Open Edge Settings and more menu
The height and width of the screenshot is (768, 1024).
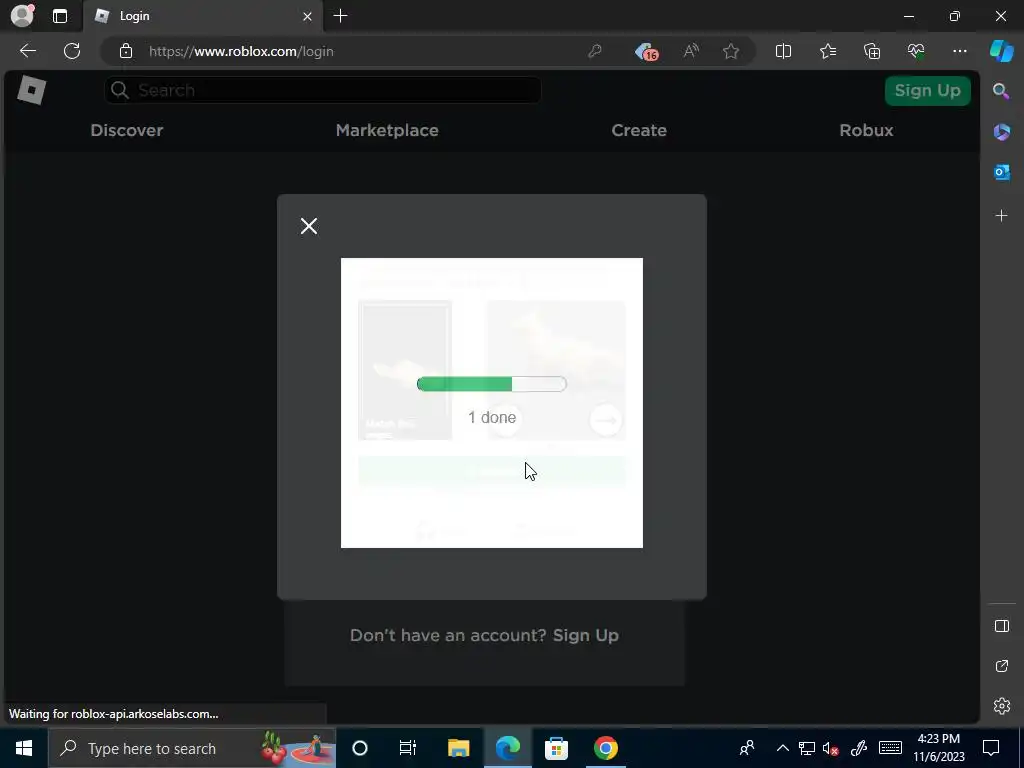tap(959, 51)
